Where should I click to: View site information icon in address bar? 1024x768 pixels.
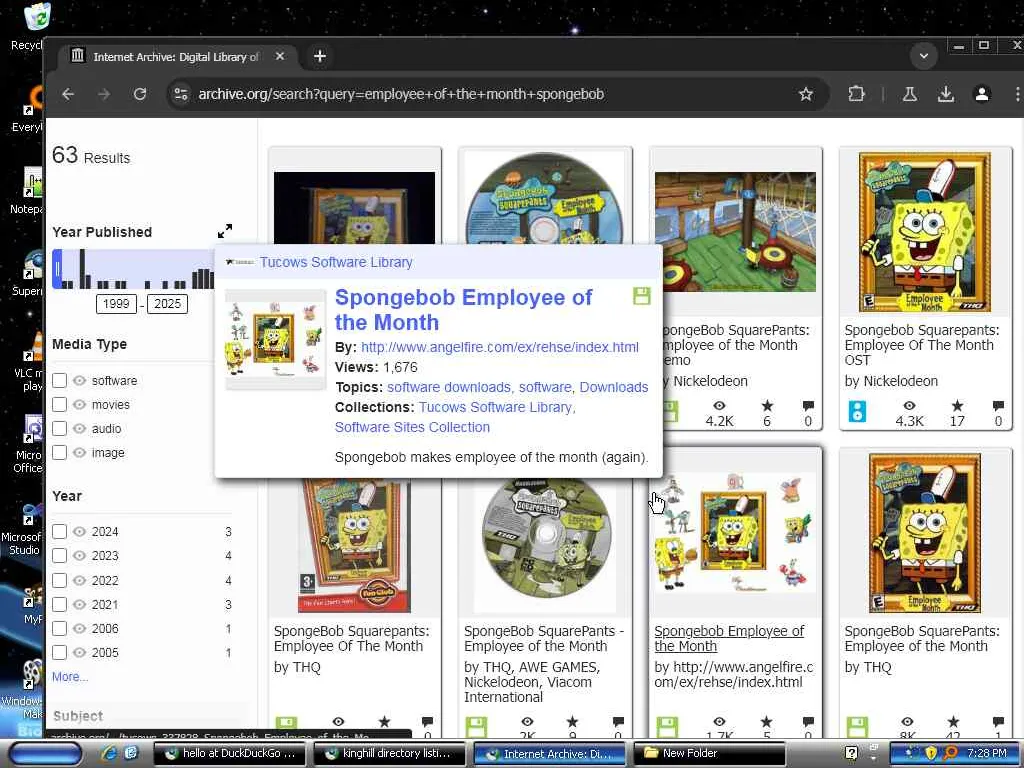pos(181,94)
